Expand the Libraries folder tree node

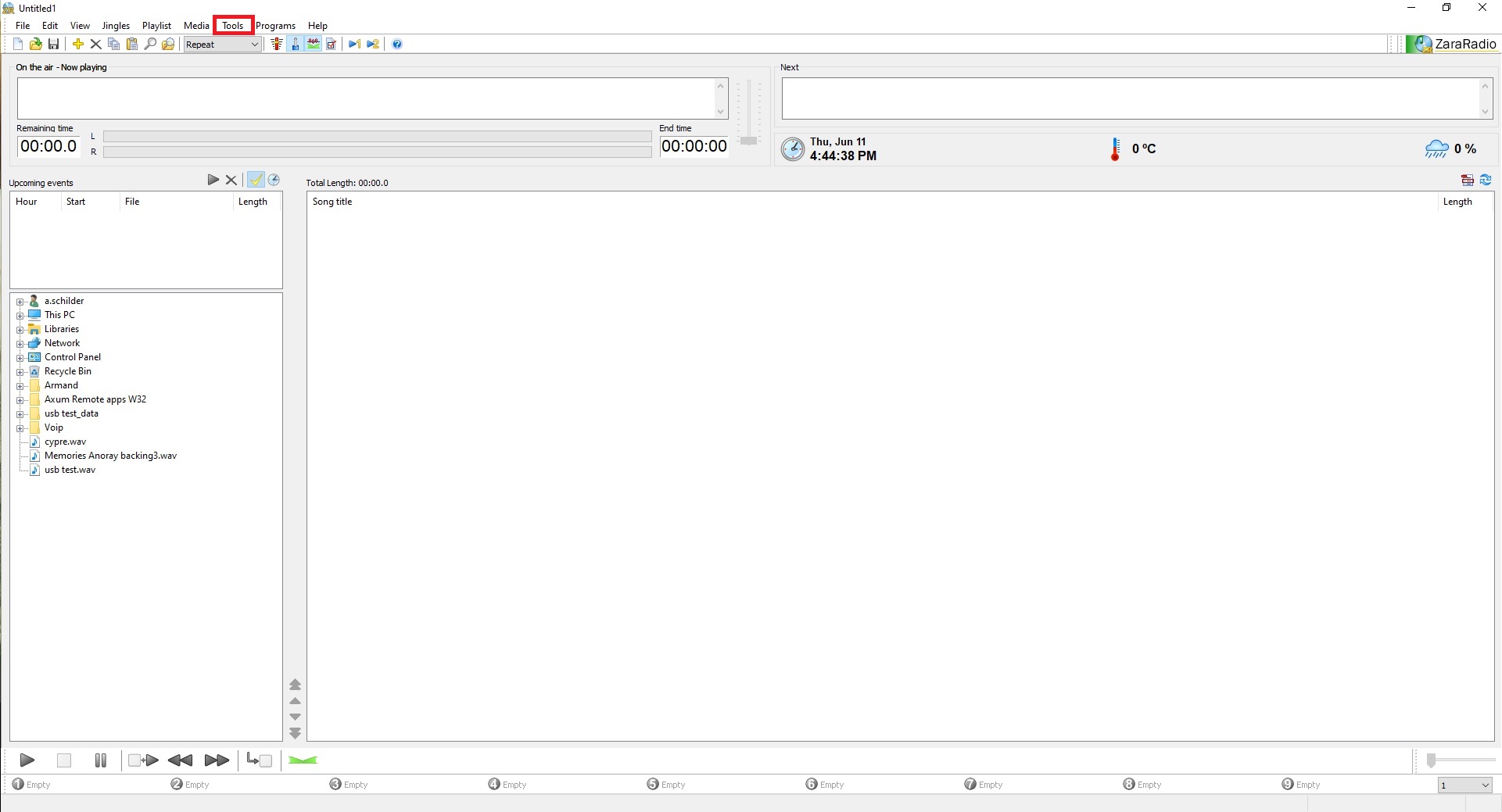click(20, 330)
